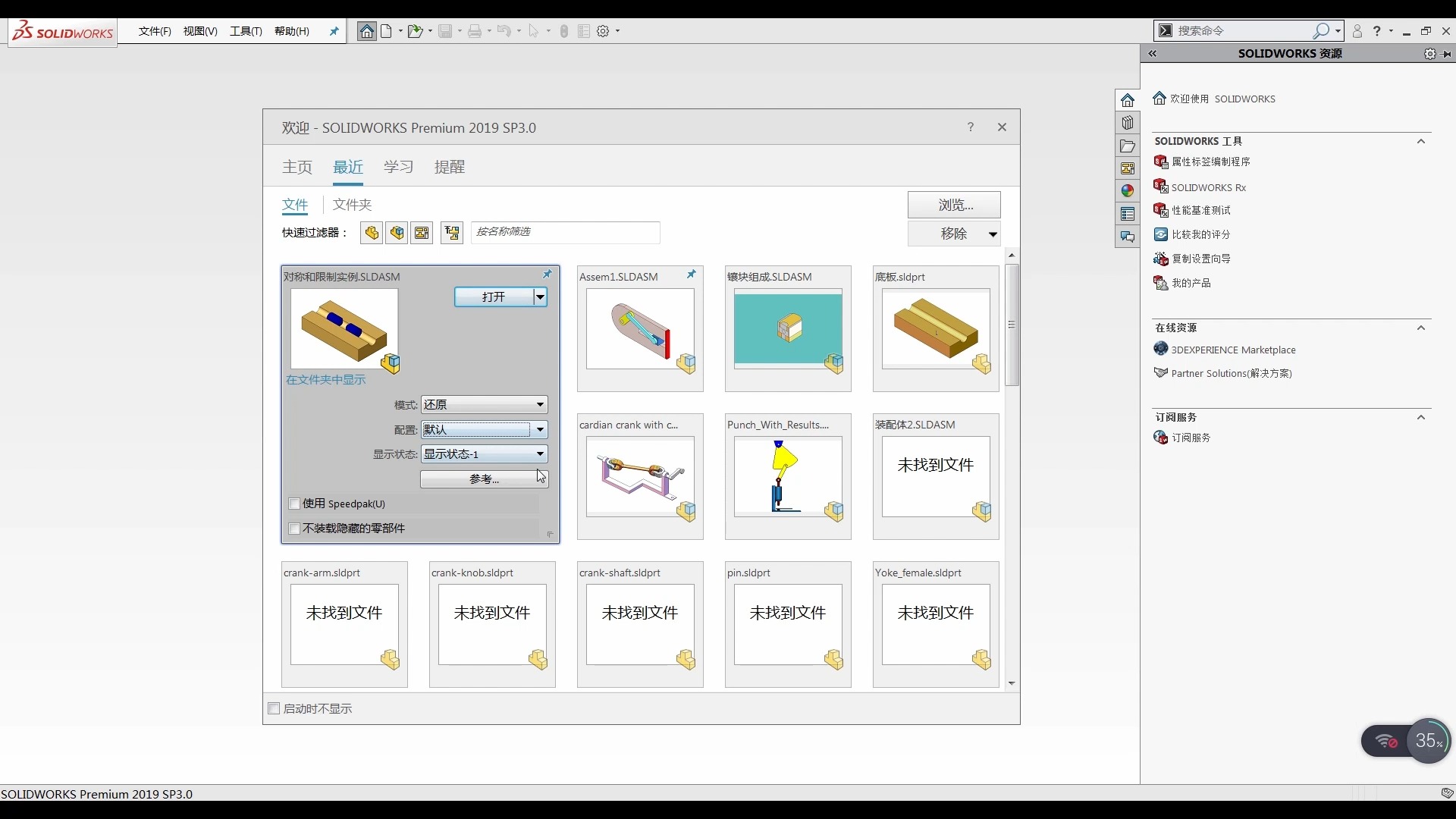1456x819 pixels.
Task: Enable 使用 Speedpak checkbox
Action: [x=295, y=504]
